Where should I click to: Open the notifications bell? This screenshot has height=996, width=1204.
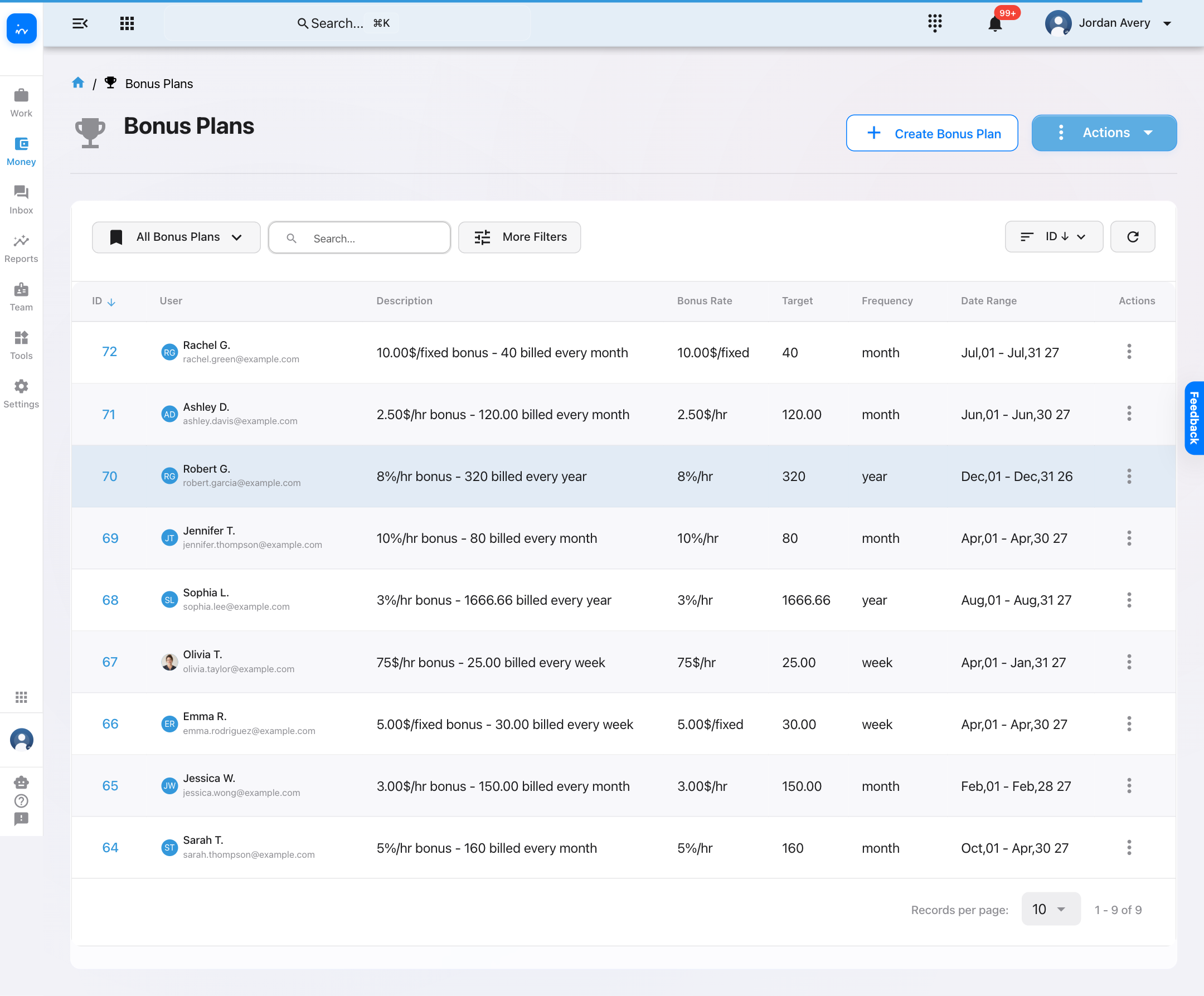995,23
